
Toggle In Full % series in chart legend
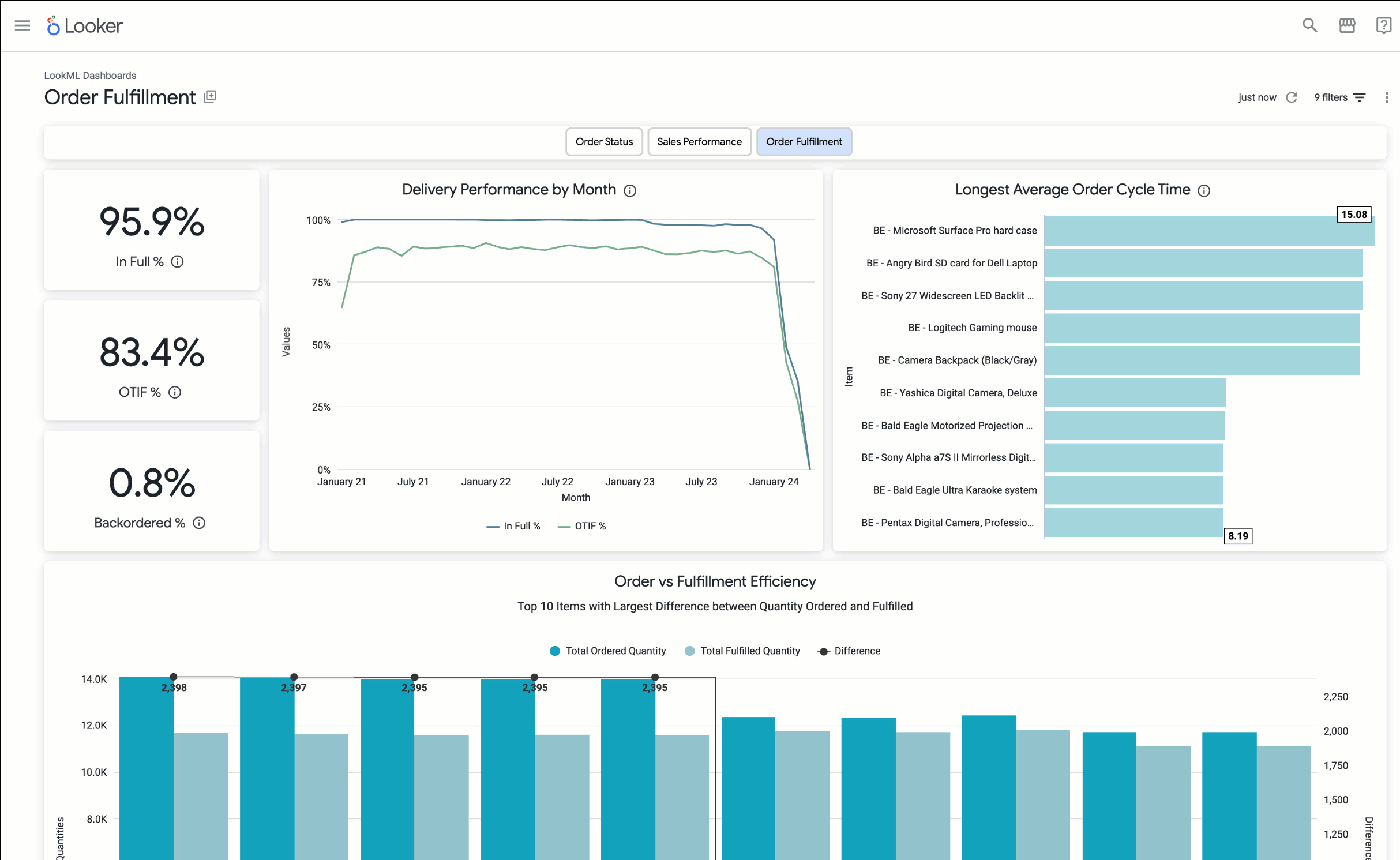coord(513,526)
